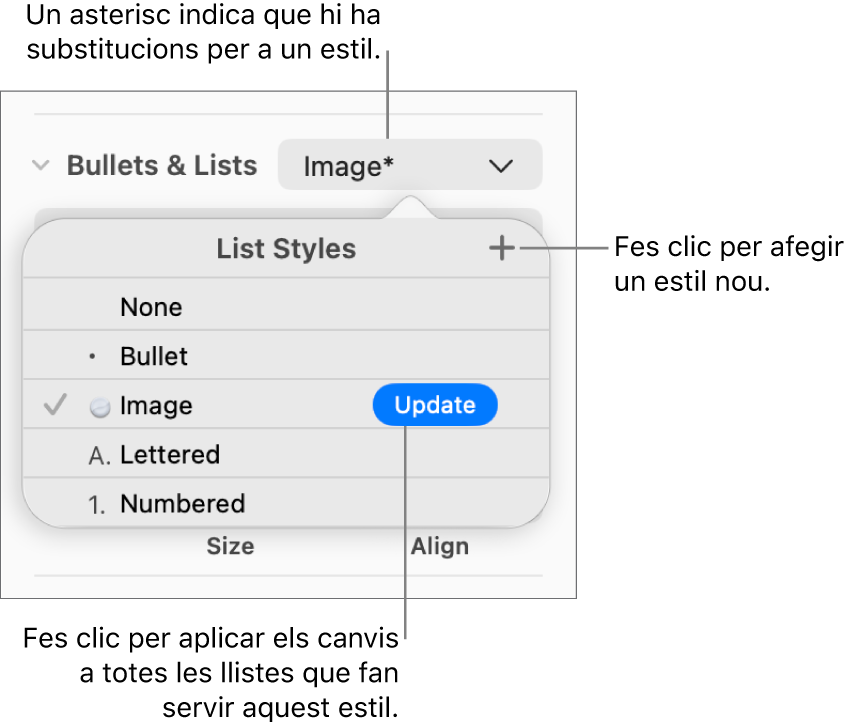The image size is (860, 726).
Task: Select the None list style
Action: click(x=151, y=307)
